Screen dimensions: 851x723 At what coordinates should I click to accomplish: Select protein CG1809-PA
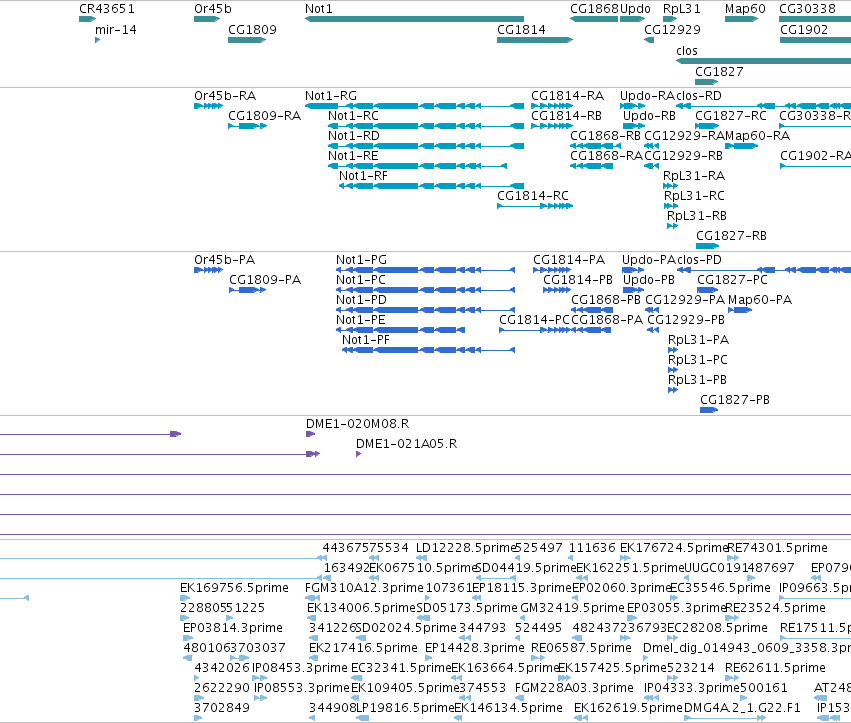(x=247, y=290)
